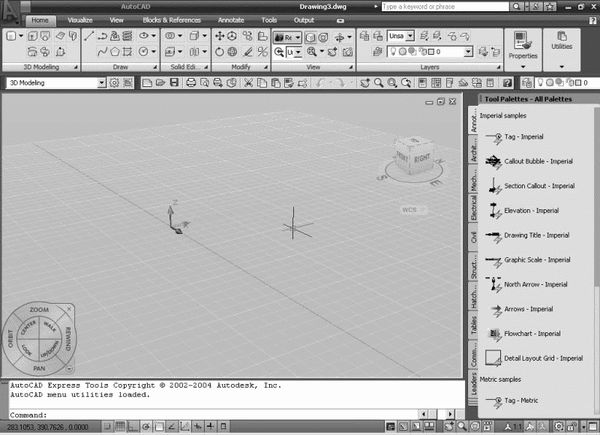Select Tag - Metric palette tool
600x435 pixels.
pyautogui.click(x=512, y=401)
